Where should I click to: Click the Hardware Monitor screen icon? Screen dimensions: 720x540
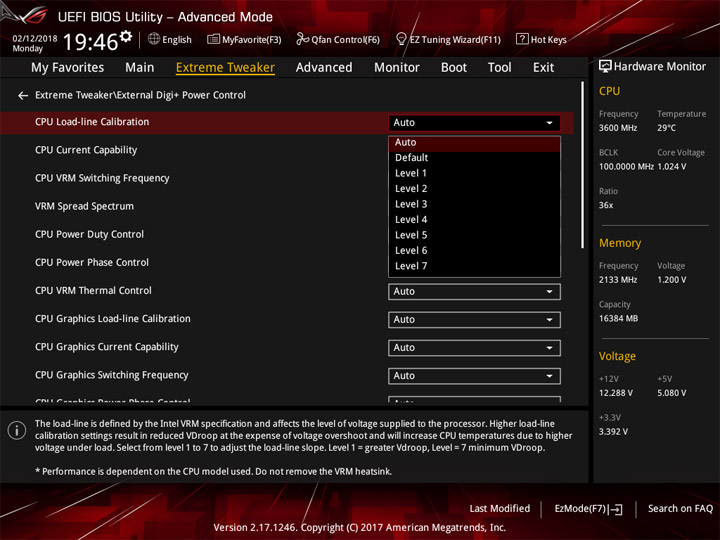coord(605,67)
